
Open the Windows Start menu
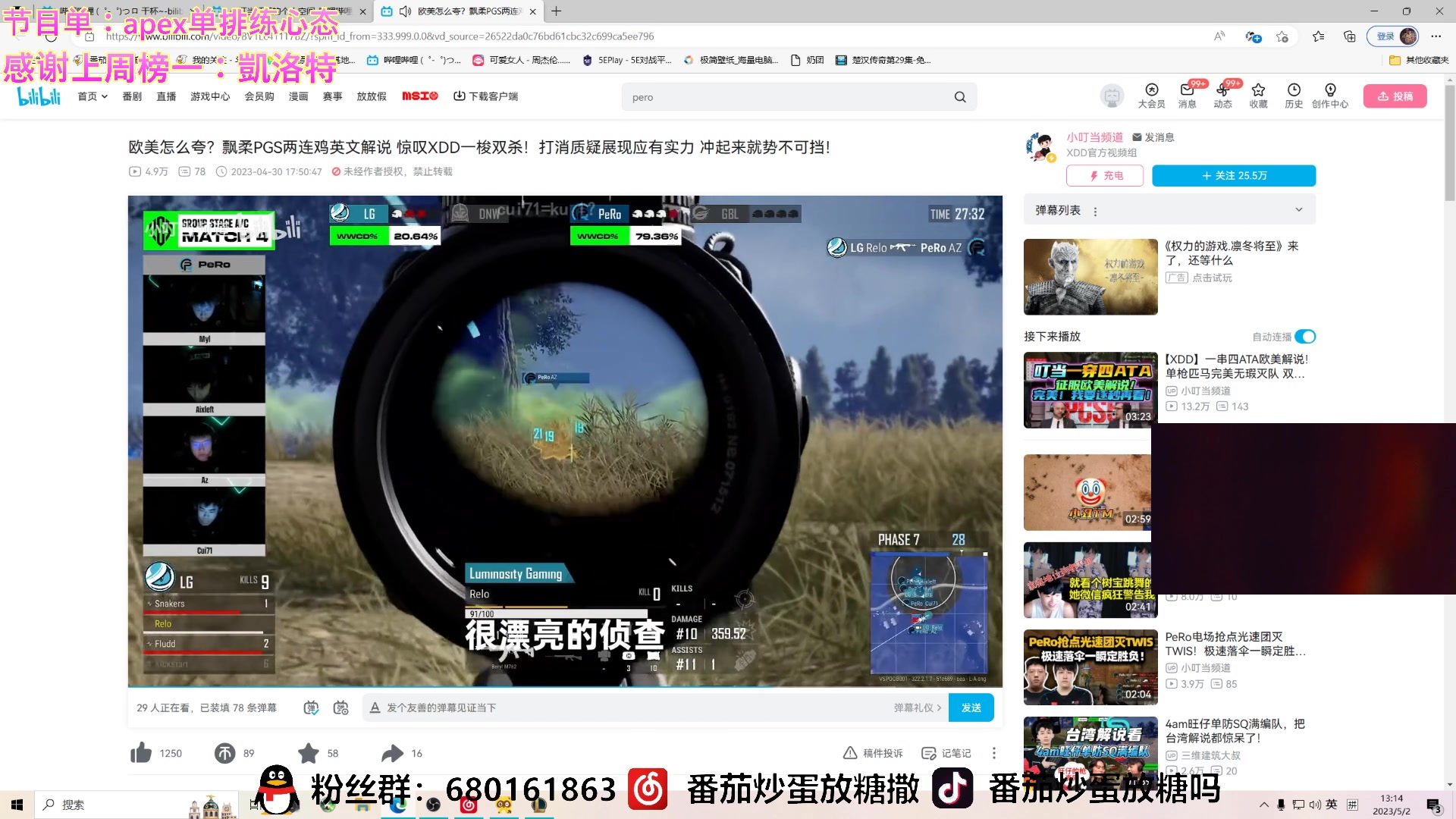pos(17,805)
